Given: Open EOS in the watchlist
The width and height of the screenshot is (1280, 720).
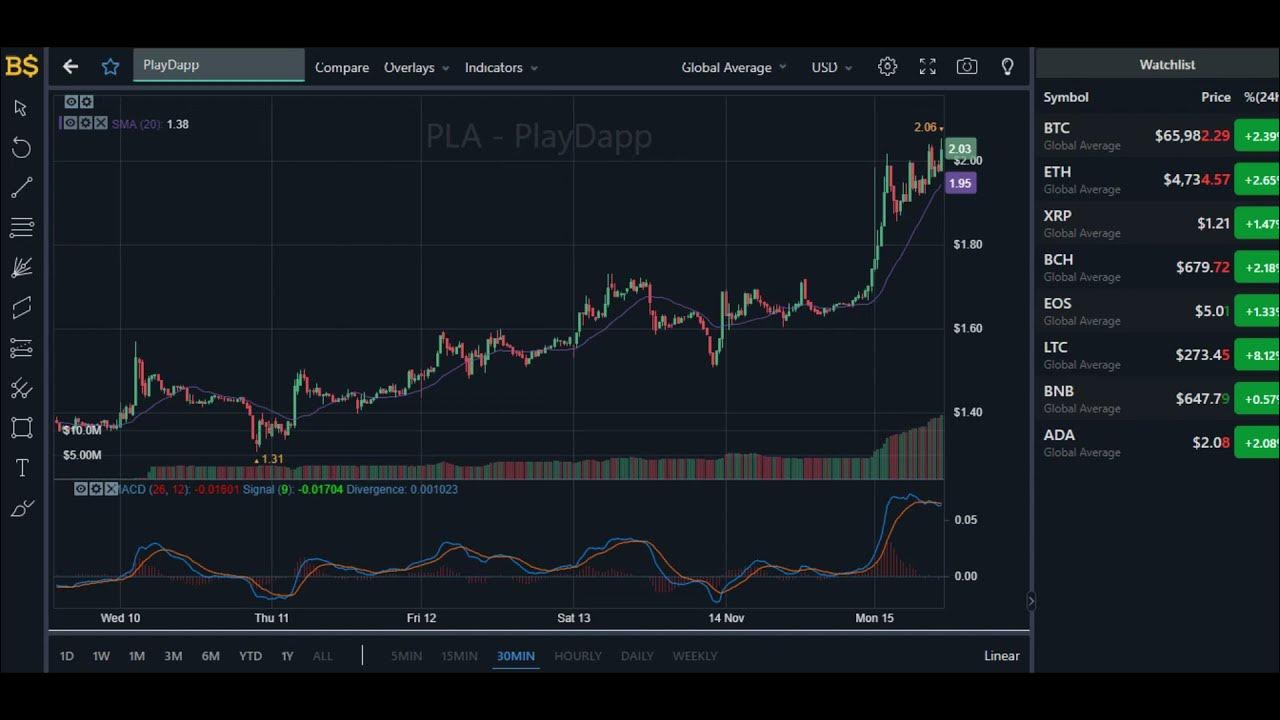Looking at the screenshot, I should tap(1158, 311).
